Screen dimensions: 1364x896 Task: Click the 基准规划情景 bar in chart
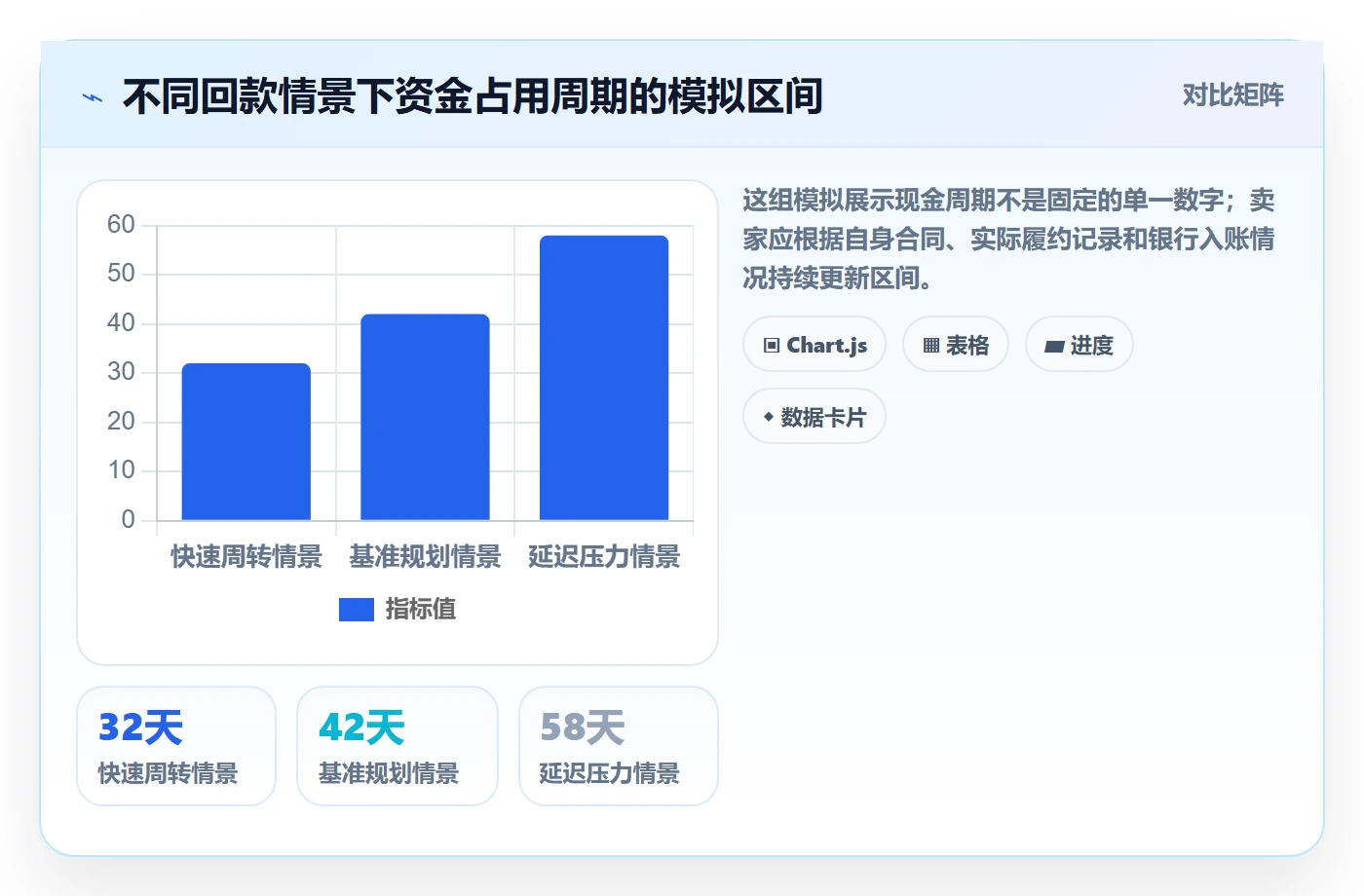tap(425, 417)
